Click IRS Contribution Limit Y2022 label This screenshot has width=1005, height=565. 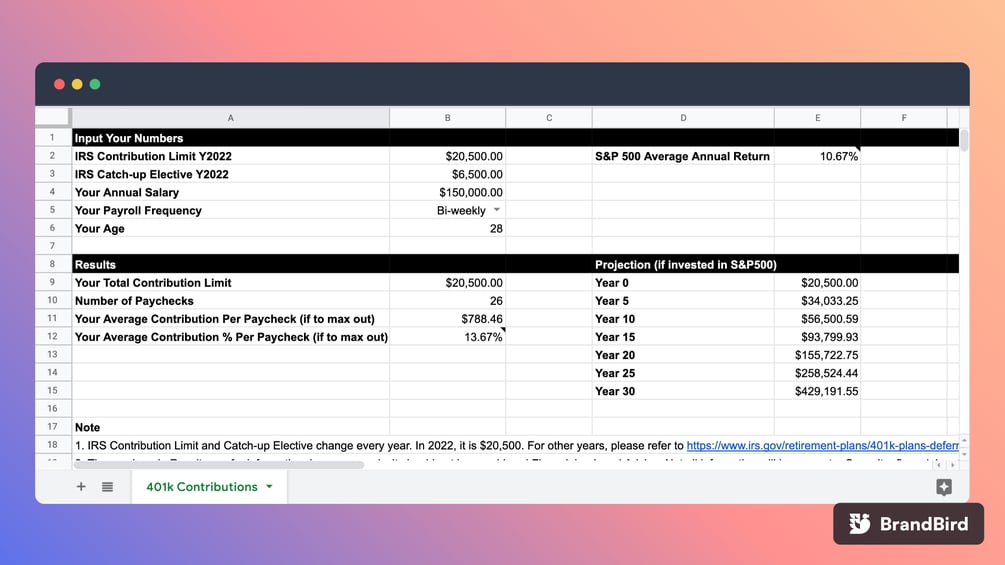point(153,156)
